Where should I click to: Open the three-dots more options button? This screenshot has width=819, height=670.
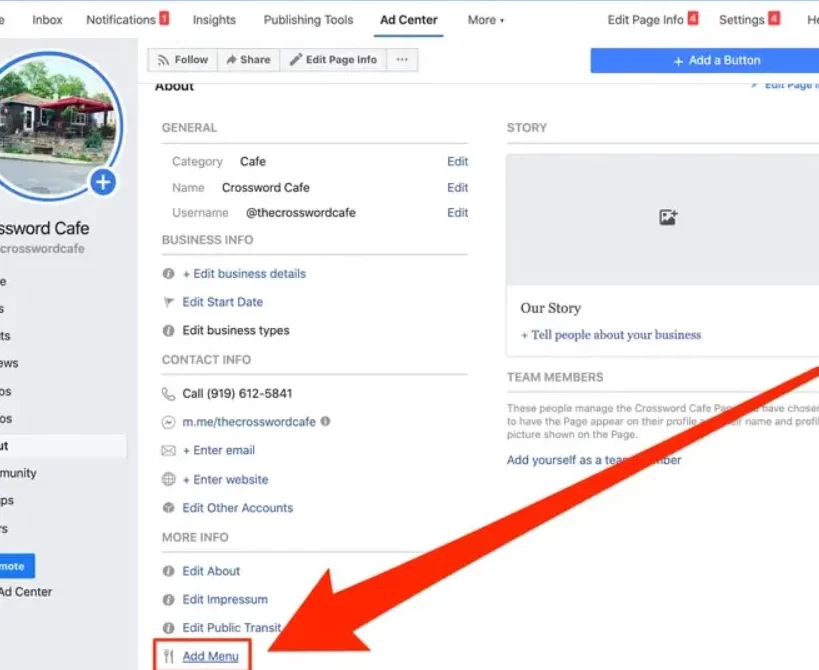point(402,60)
